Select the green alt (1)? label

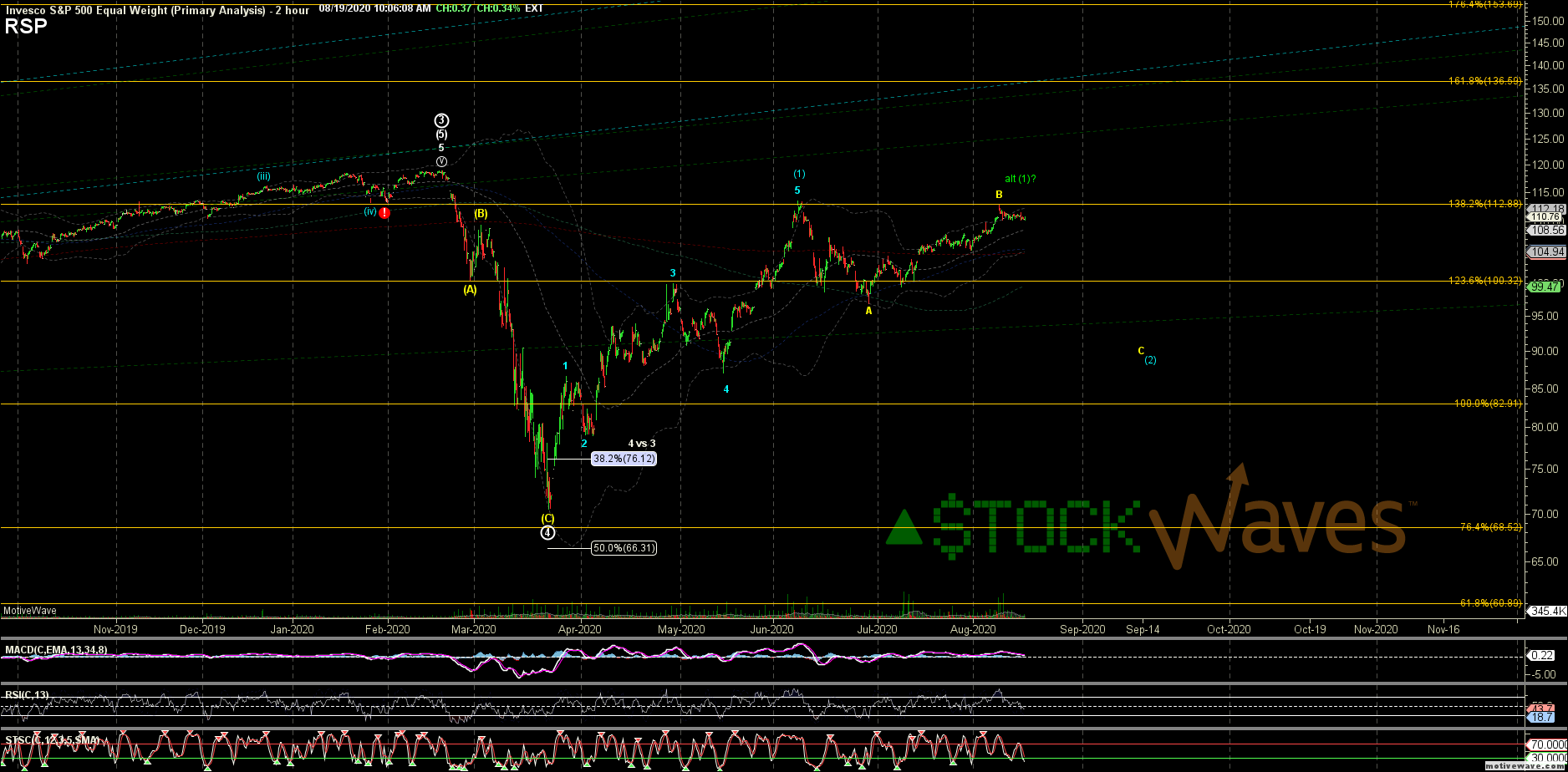[1021, 178]
